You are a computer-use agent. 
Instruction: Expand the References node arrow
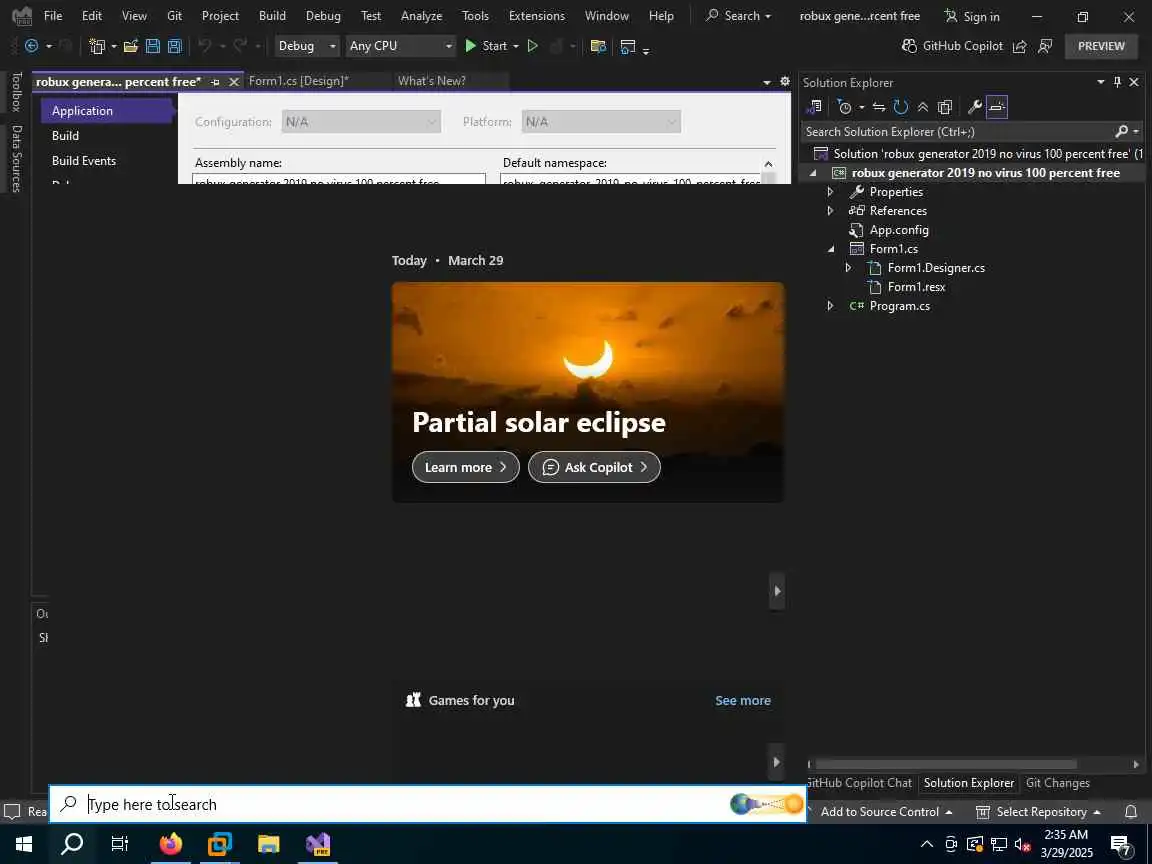(830, 211)
